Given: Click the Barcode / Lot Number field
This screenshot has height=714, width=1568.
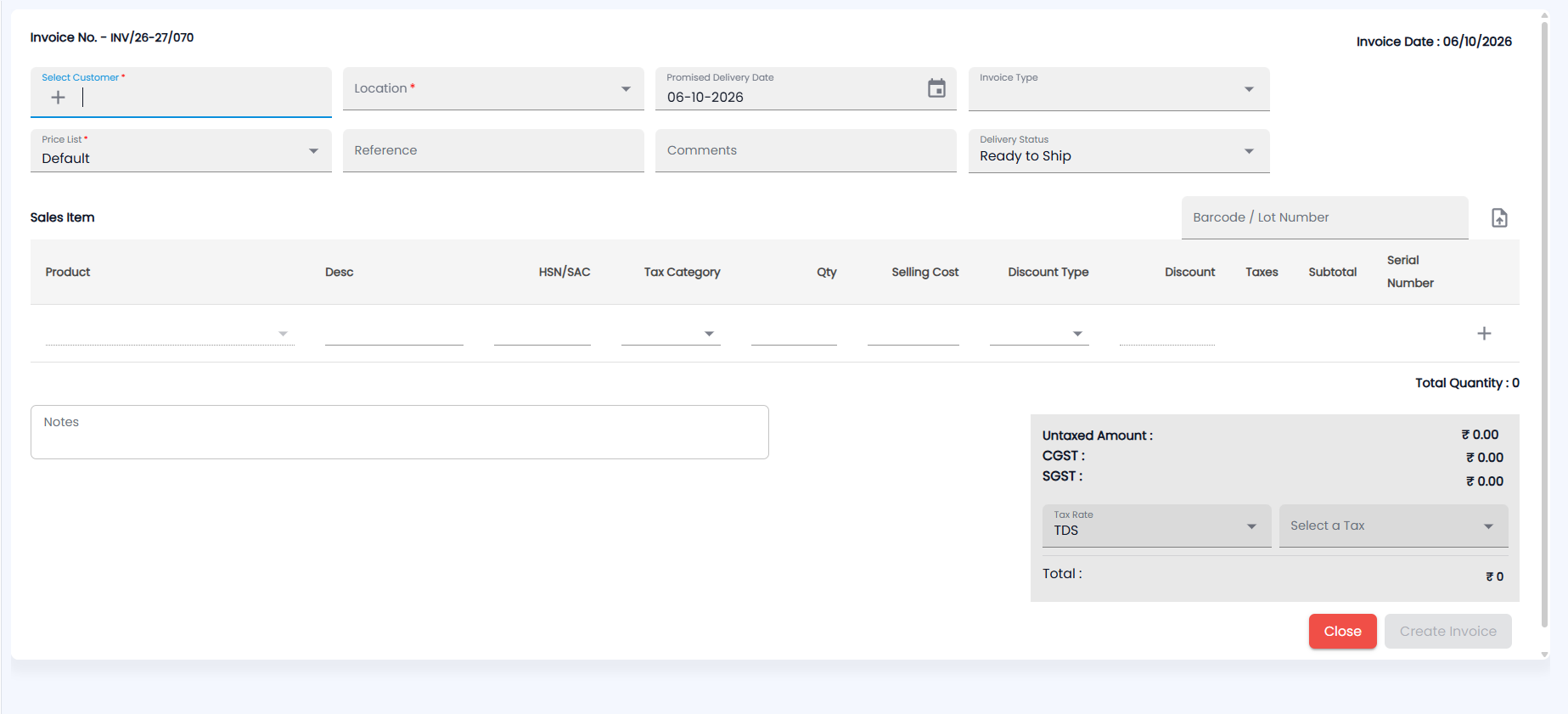Looking at the screenshot, I should click(x=1324, y=217).
